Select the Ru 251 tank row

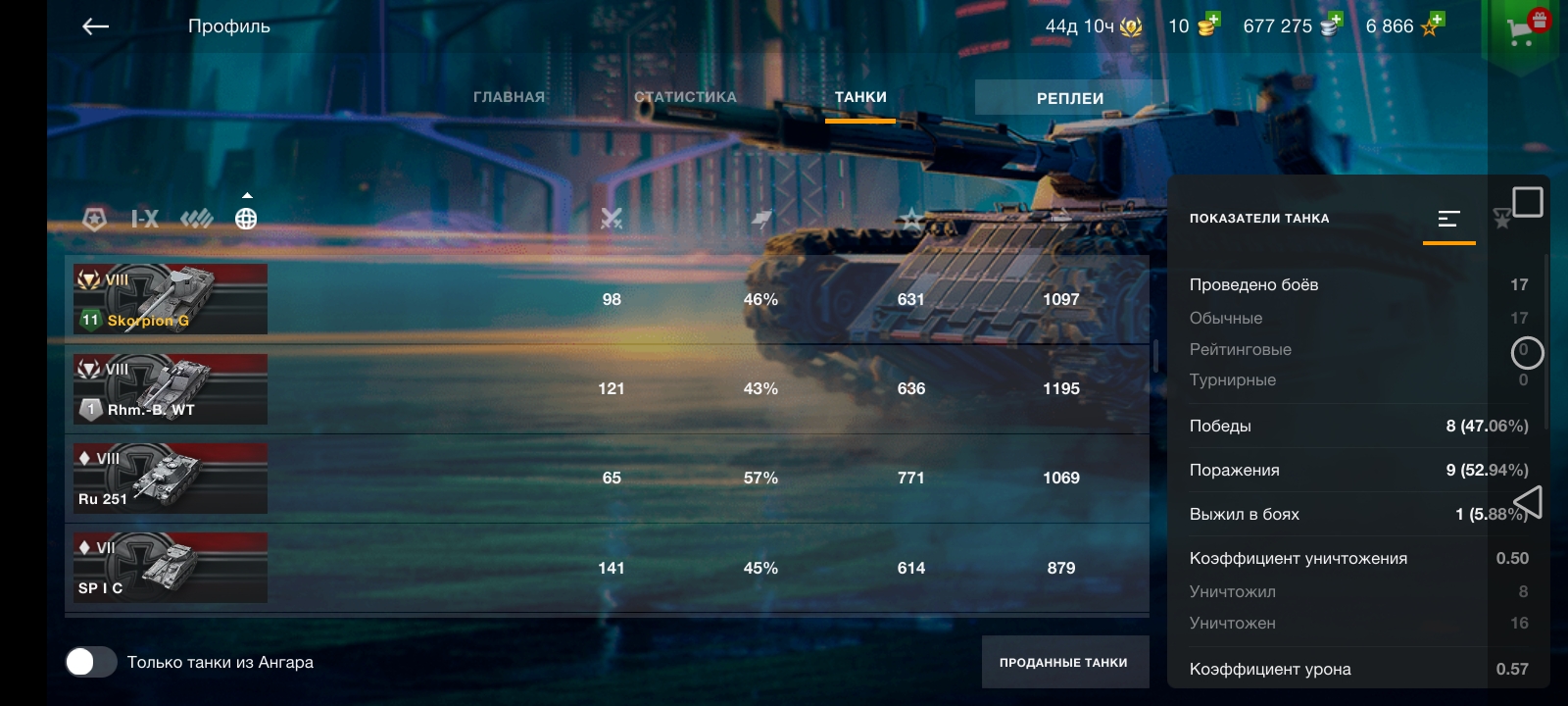(x=607, y=478)
